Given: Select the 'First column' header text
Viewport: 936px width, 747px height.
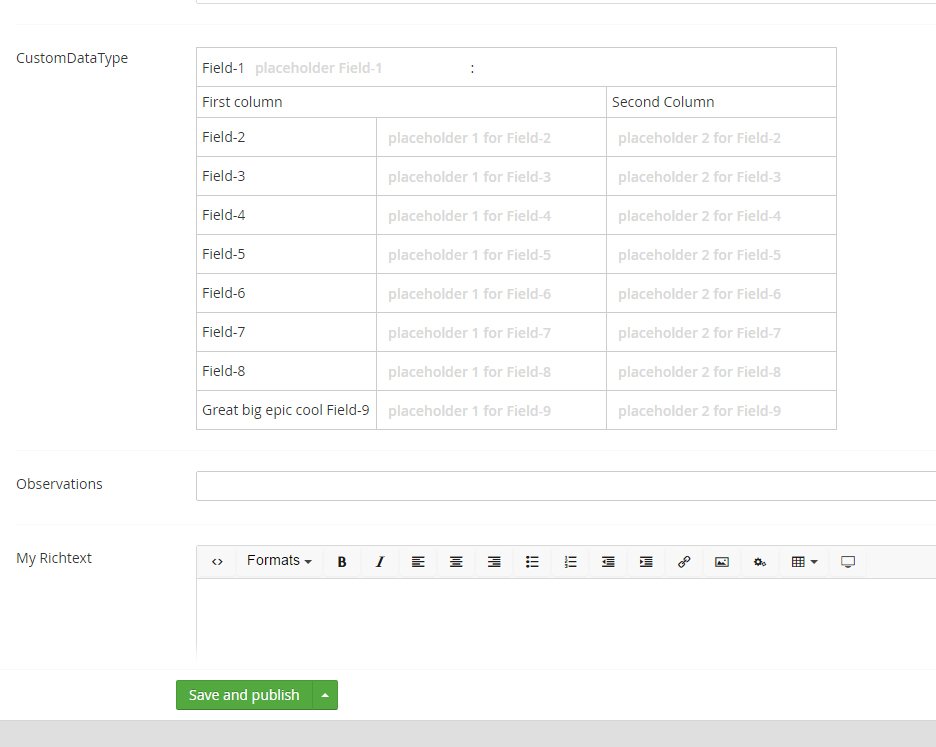Looking at the screenshot, I should pos(242,102).
